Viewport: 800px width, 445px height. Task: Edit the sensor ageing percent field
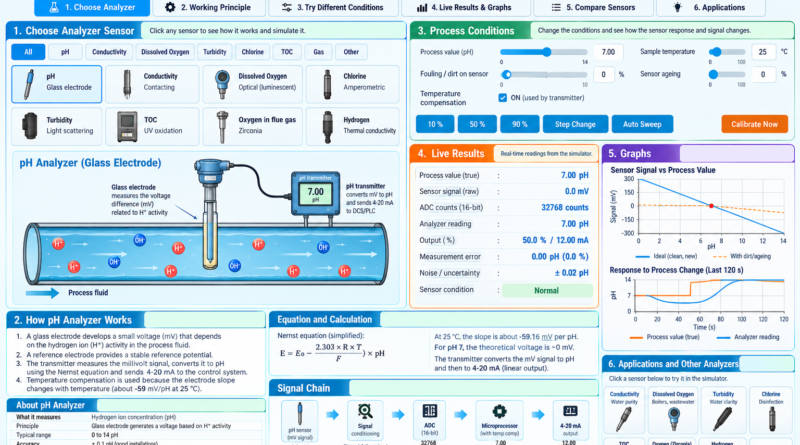[x=762, y=75]
